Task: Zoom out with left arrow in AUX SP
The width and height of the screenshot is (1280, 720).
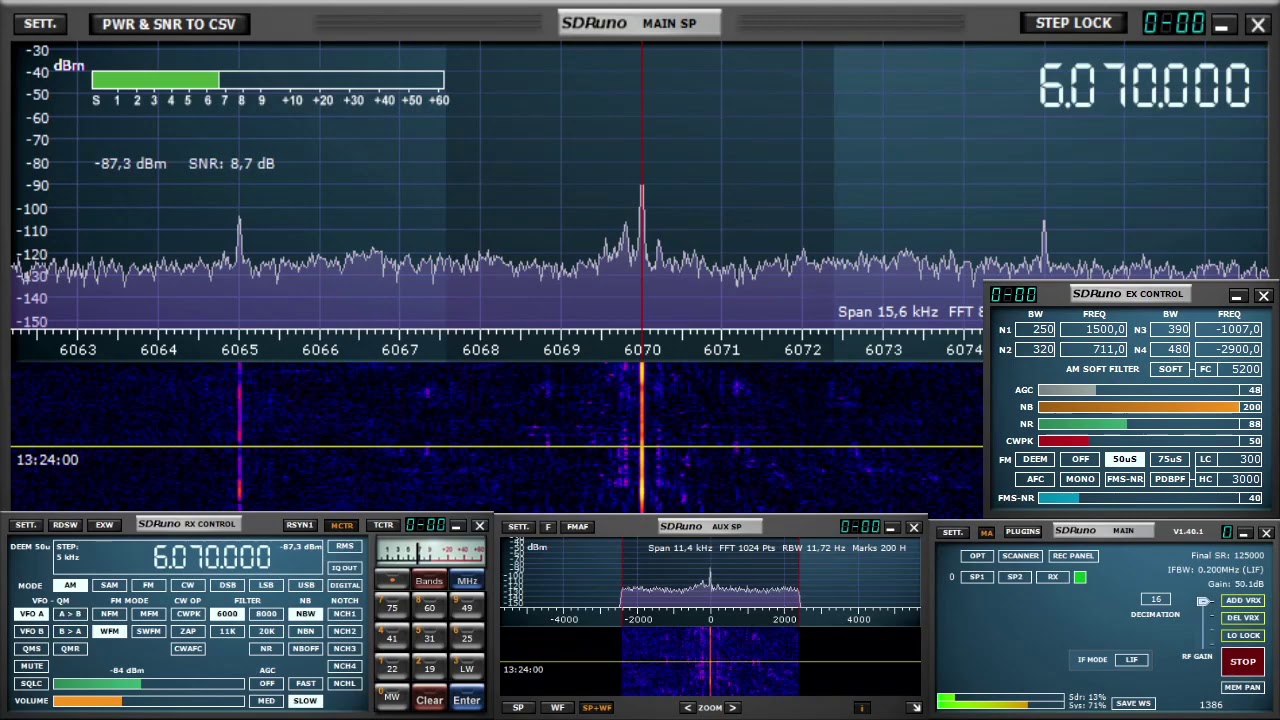Action: pos(687,708)
